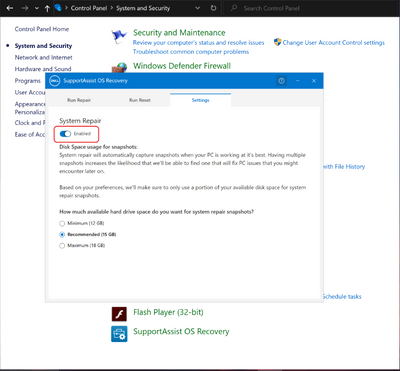400x371 pixels.
Task: Click the Dell logo in SupportAssist title bar
Action: pos(54,81)
